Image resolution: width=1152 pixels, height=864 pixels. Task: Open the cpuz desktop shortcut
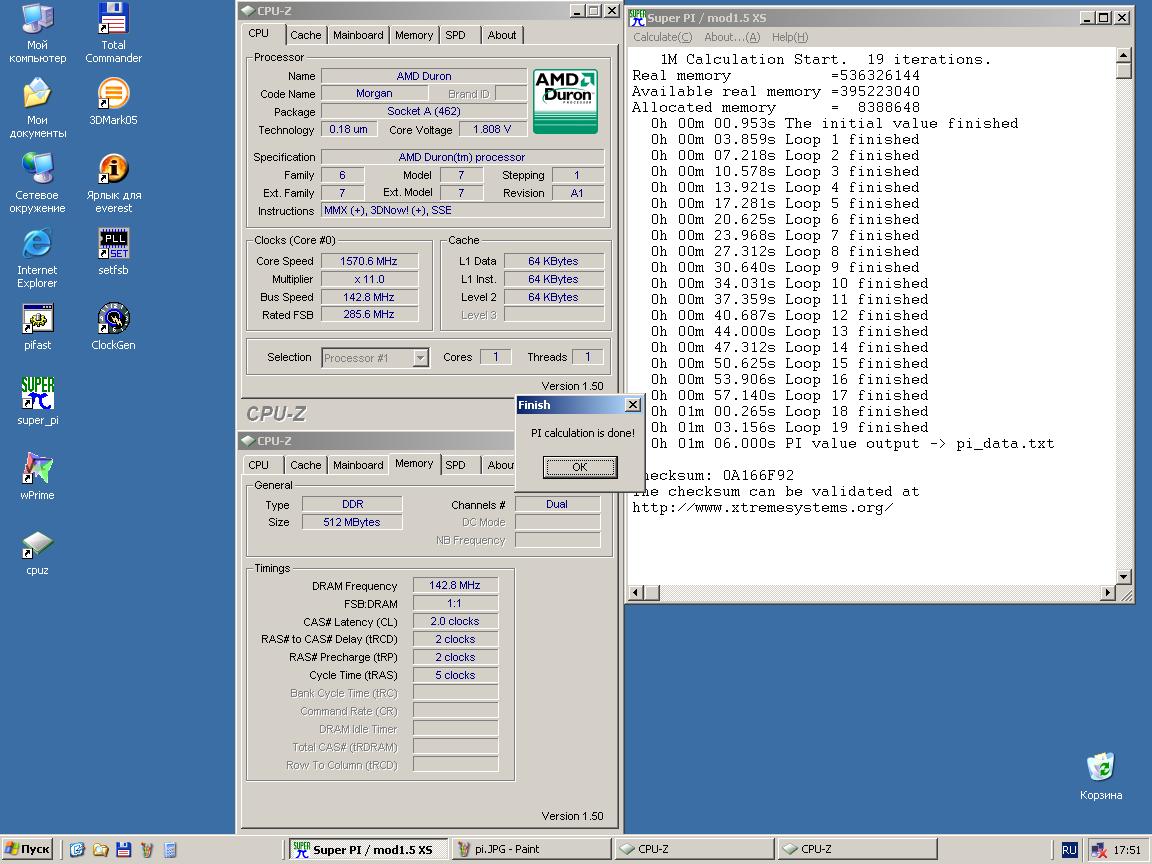click(x=37, y=552)
